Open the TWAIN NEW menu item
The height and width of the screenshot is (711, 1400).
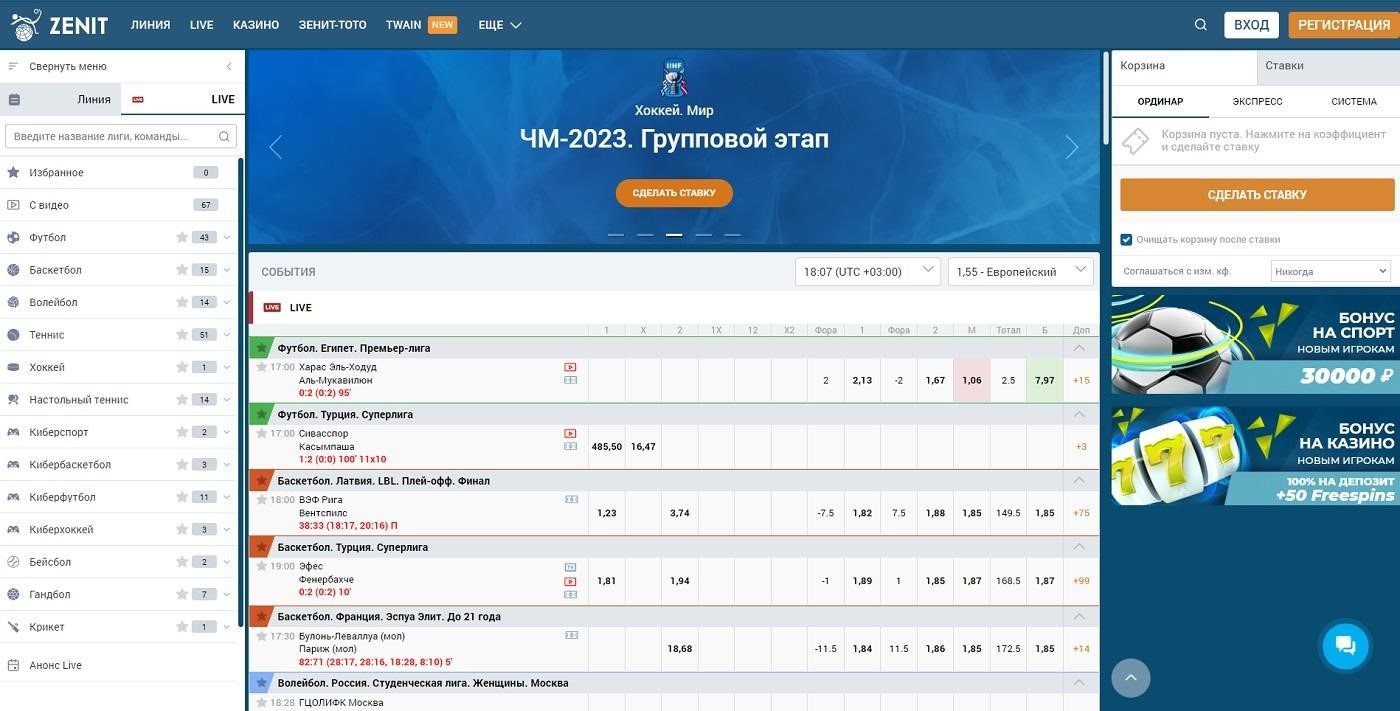click(421, 25)
